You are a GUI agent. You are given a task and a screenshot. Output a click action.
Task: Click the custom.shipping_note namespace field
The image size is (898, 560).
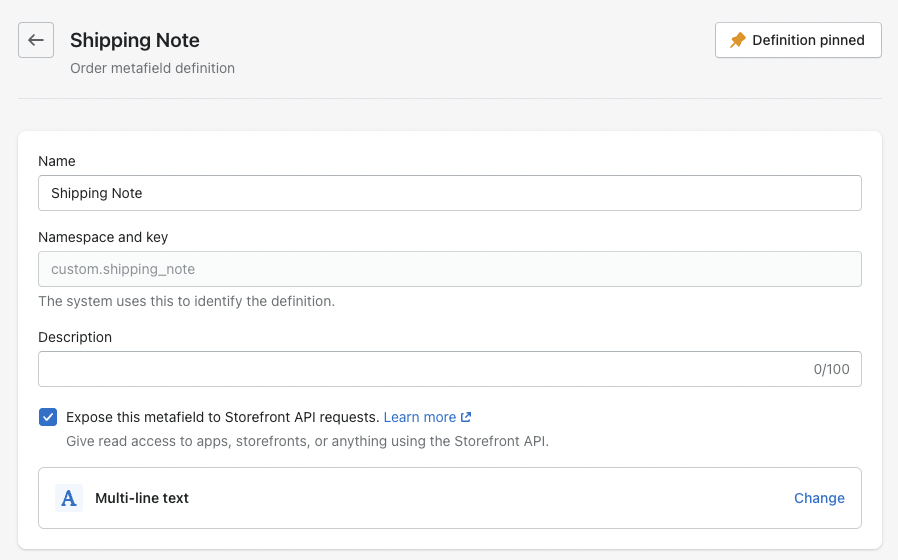coord(450,269)
